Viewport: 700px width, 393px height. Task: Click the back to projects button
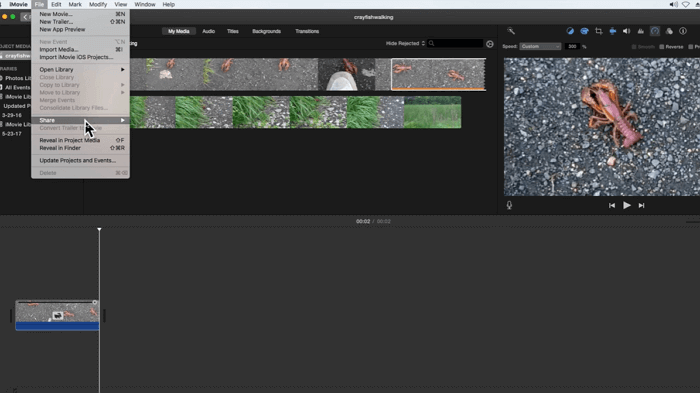pos(25,17)
